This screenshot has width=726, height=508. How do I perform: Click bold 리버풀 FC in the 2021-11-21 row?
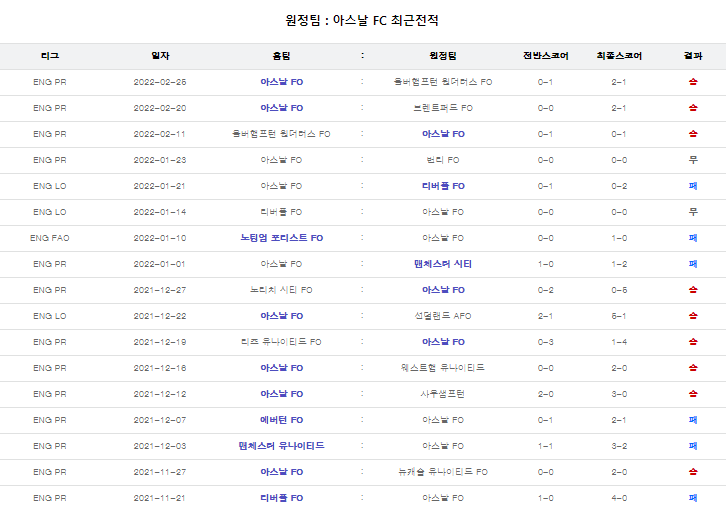(281, 498)
